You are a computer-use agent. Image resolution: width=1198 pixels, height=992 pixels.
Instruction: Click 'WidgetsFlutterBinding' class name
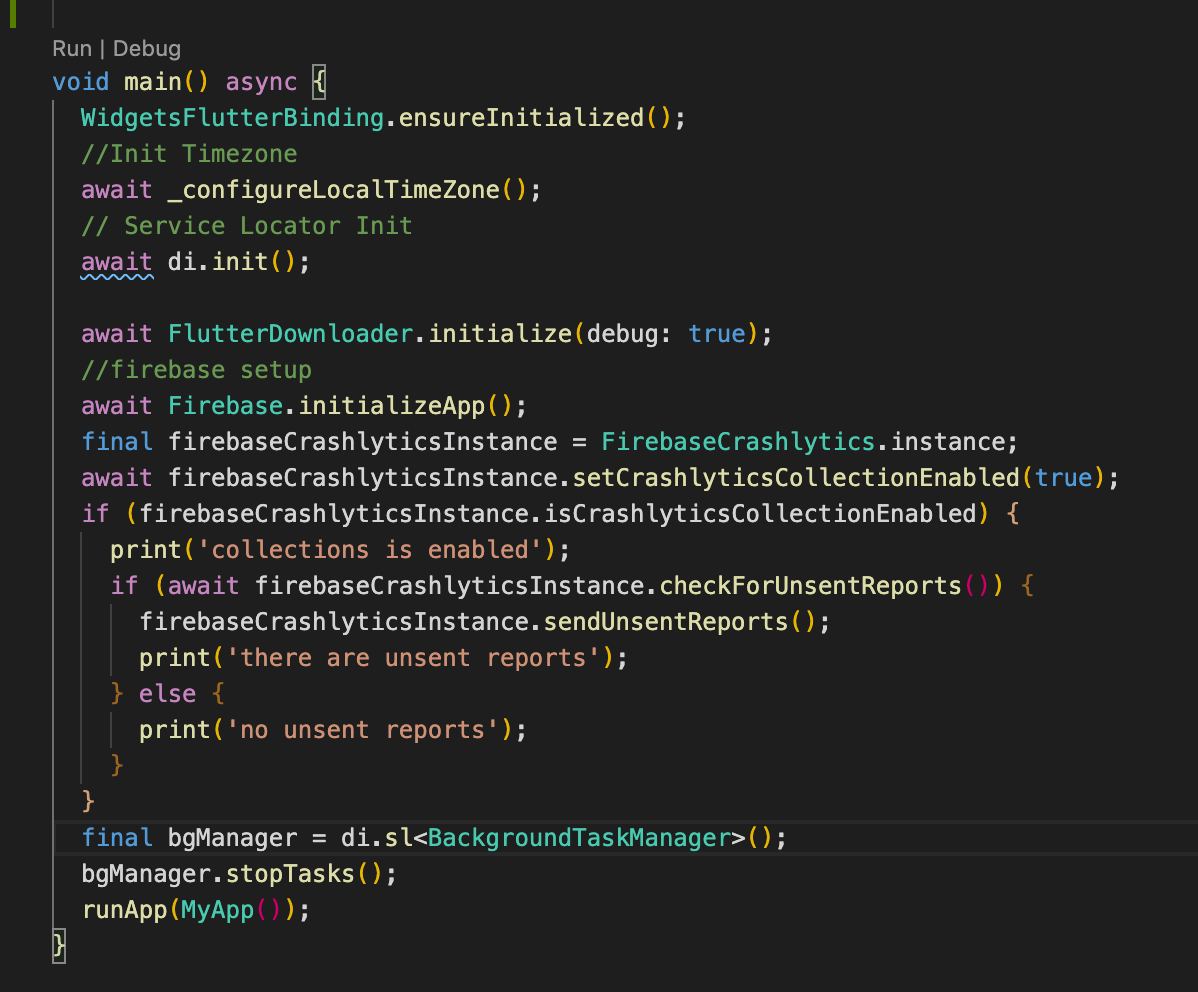click(x=232, y=118)
